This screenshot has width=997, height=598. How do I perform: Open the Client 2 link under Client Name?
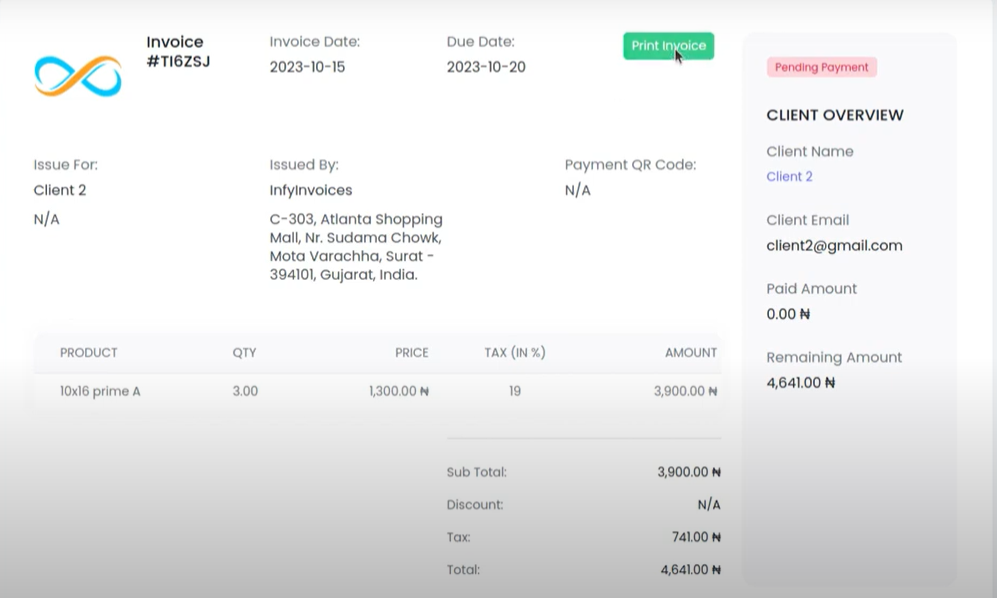coord(789,177)
